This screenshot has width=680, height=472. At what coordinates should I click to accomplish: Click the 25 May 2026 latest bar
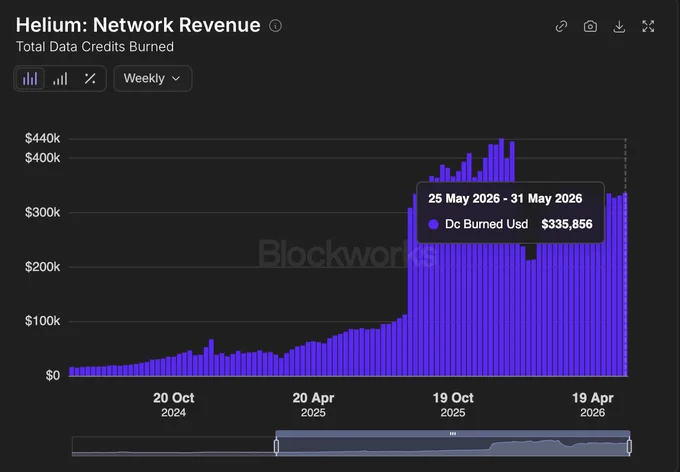[x=625, y=284]
